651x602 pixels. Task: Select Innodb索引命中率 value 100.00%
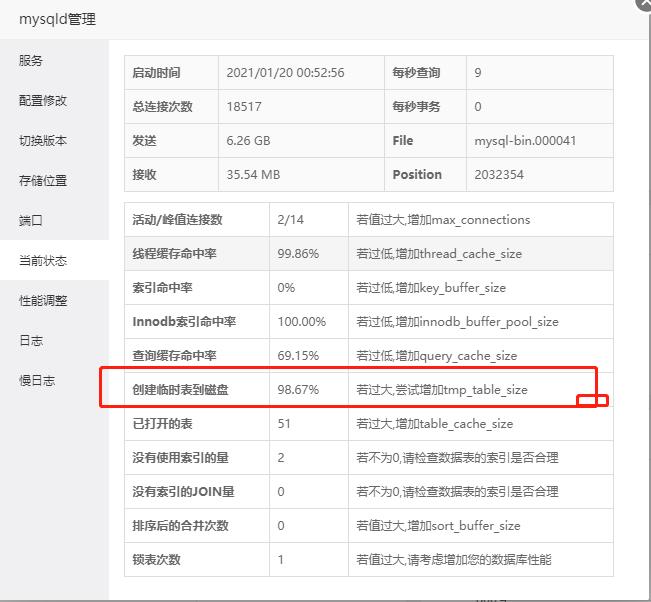pos(302,322)
